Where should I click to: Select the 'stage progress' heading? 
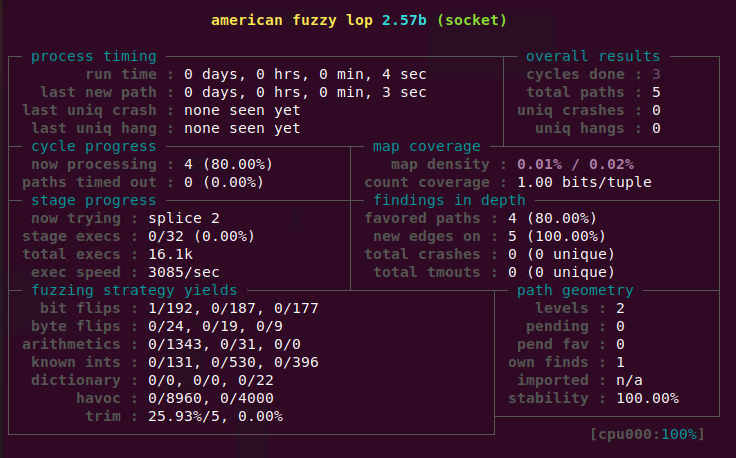point(93,200)
